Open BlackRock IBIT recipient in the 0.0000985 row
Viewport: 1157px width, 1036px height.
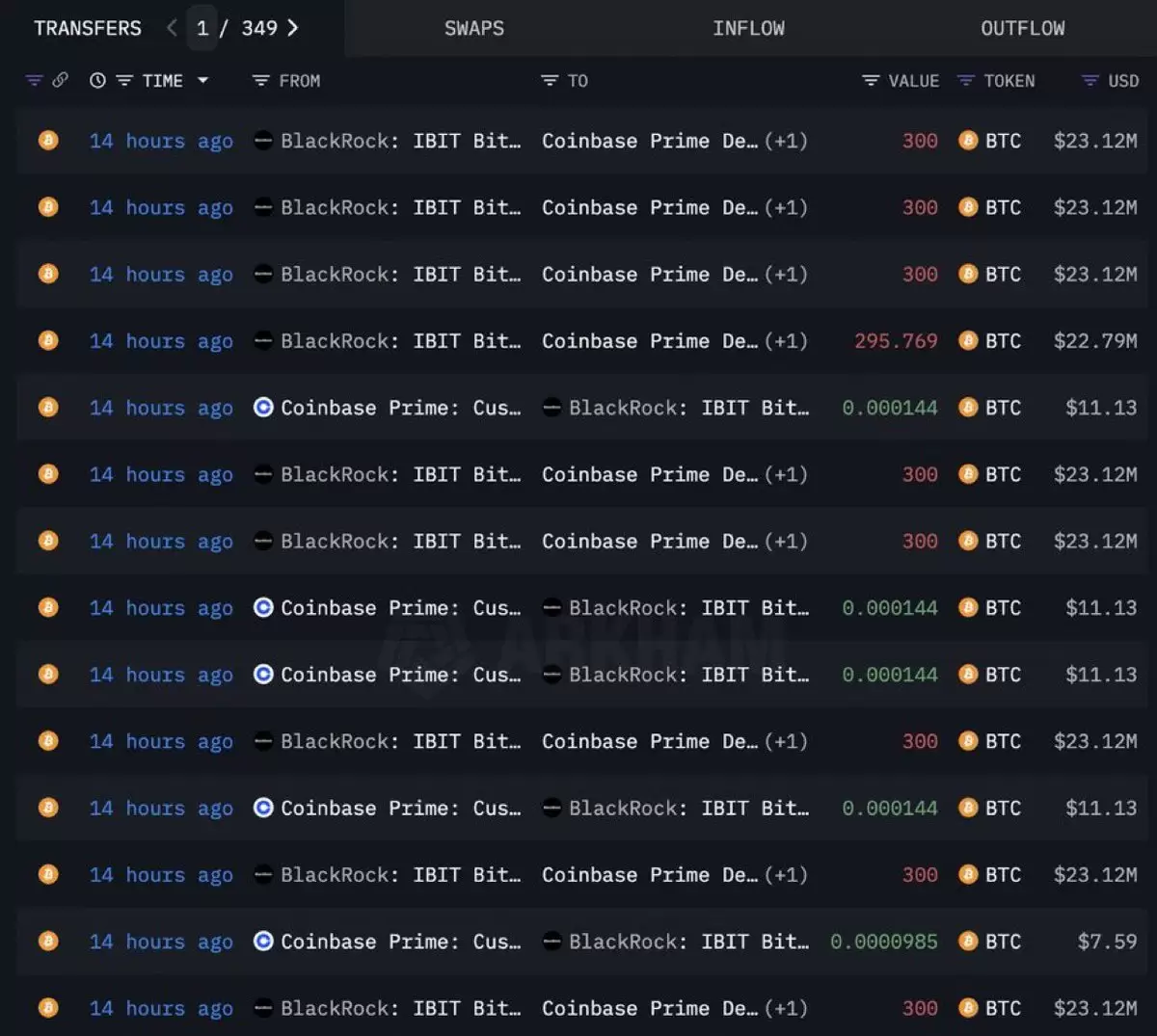[x=688, y=942]
